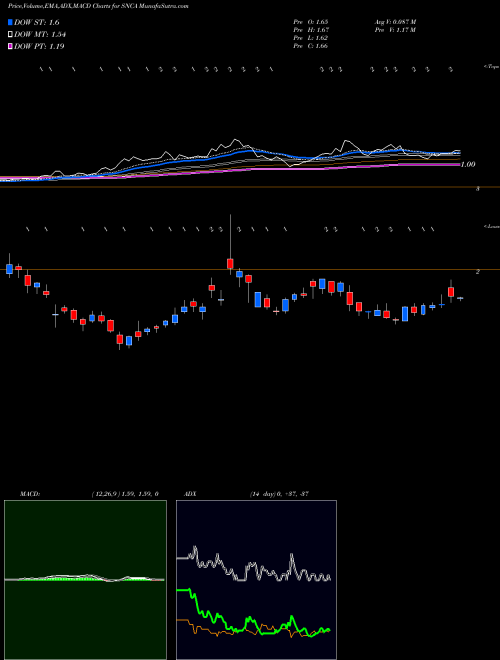The height and width of the screenshot is (660, 500).
Task: Click the 'Pre V: 1.17 M' volume value
Action: pos(395,30)
